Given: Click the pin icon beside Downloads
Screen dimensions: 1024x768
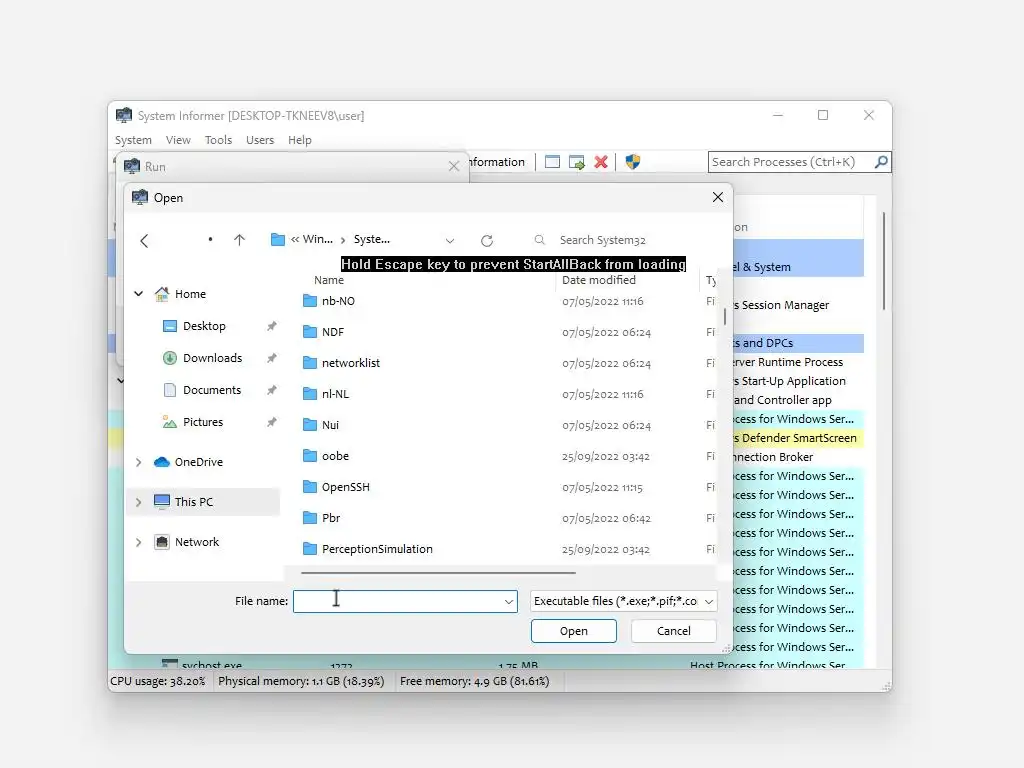Looking at the screenshot, I should click(x=272, y=358).
